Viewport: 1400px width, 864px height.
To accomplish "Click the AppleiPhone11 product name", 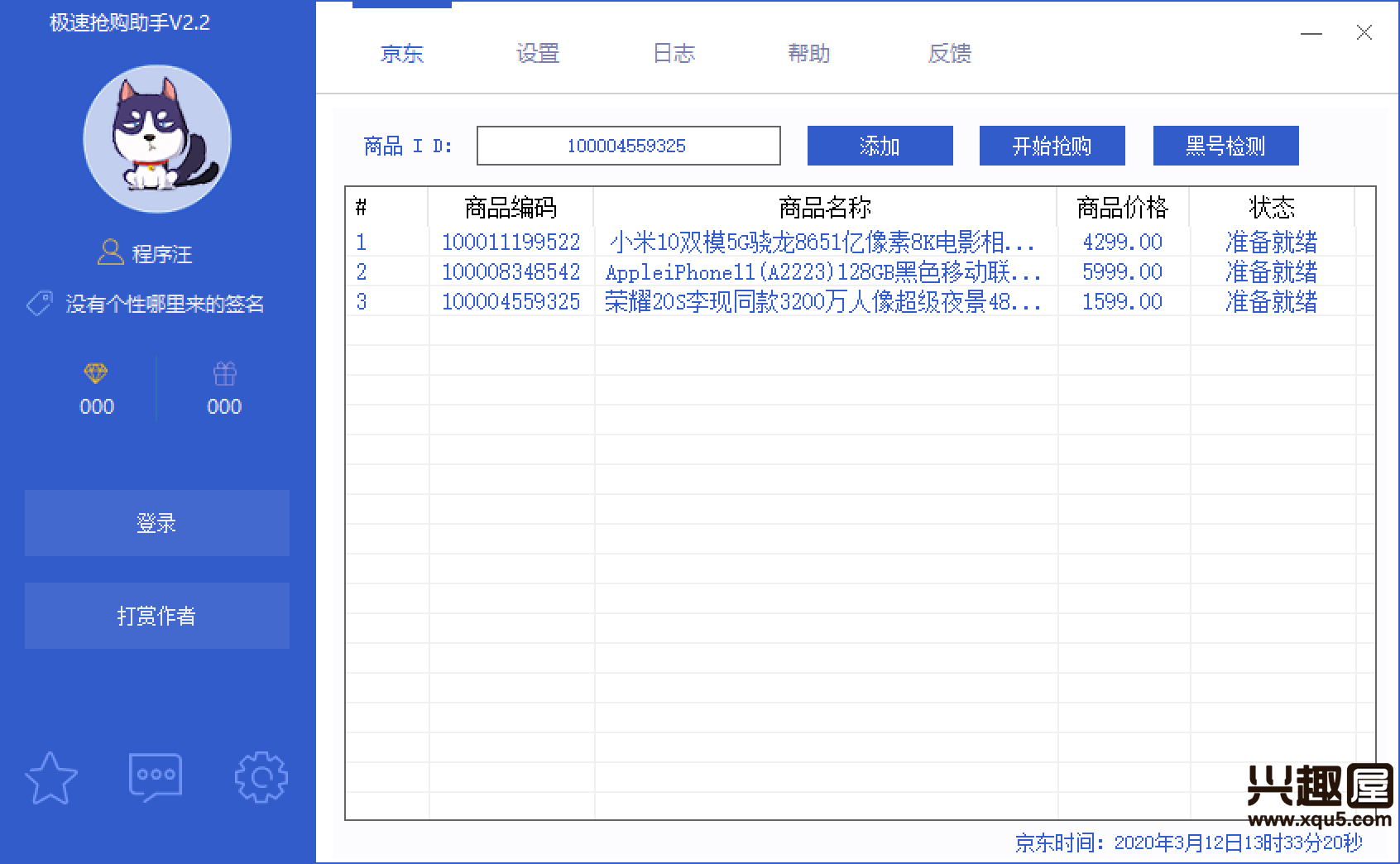I will [823, 272].
